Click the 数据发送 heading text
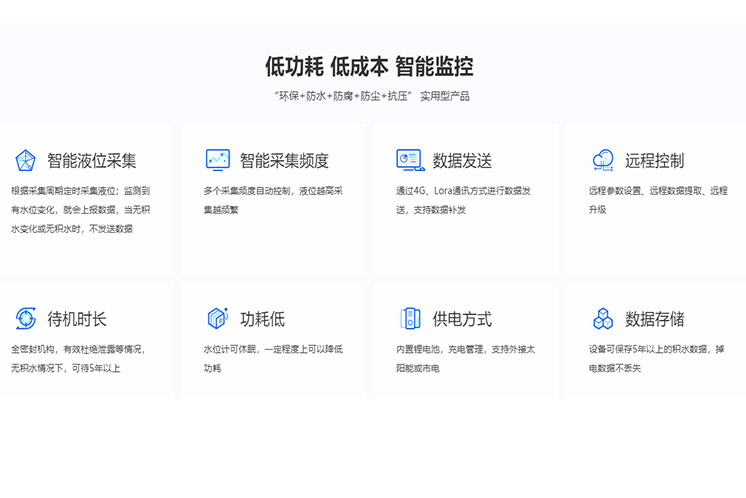This screenshot has width=746, height=498. [462, 161]
